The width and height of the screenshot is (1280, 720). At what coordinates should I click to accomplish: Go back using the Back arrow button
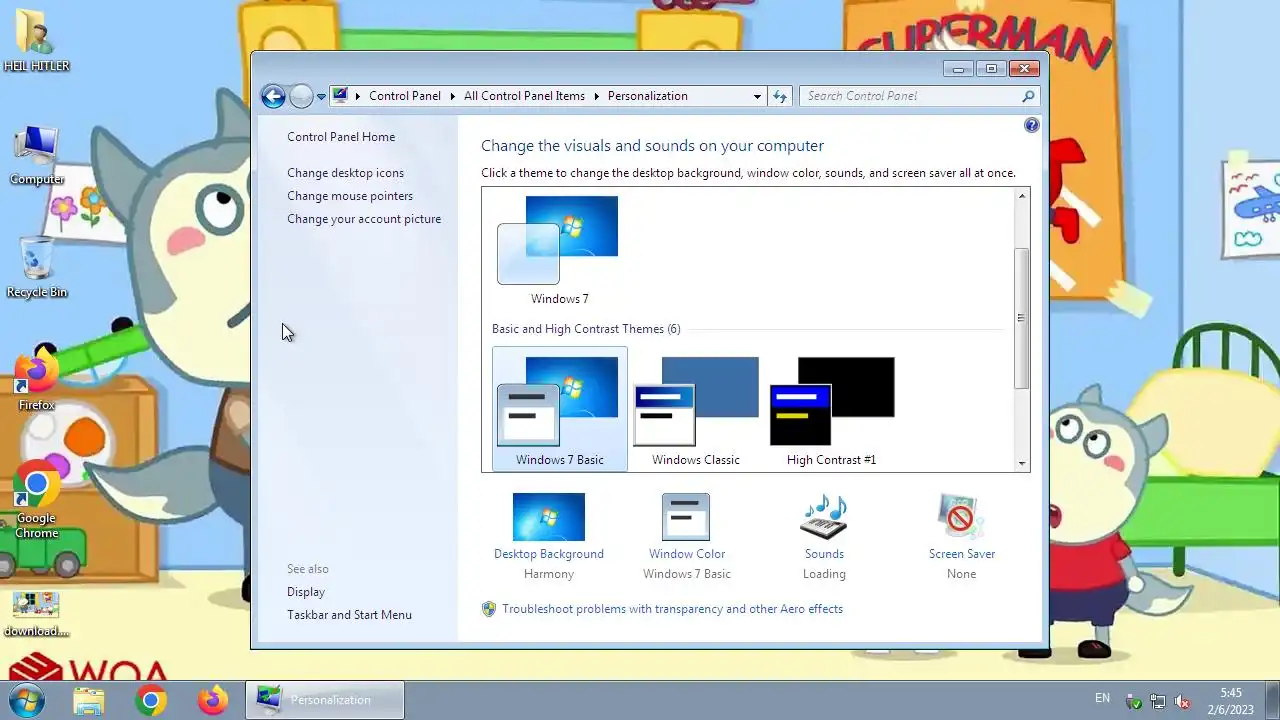[x=273, y=96]
